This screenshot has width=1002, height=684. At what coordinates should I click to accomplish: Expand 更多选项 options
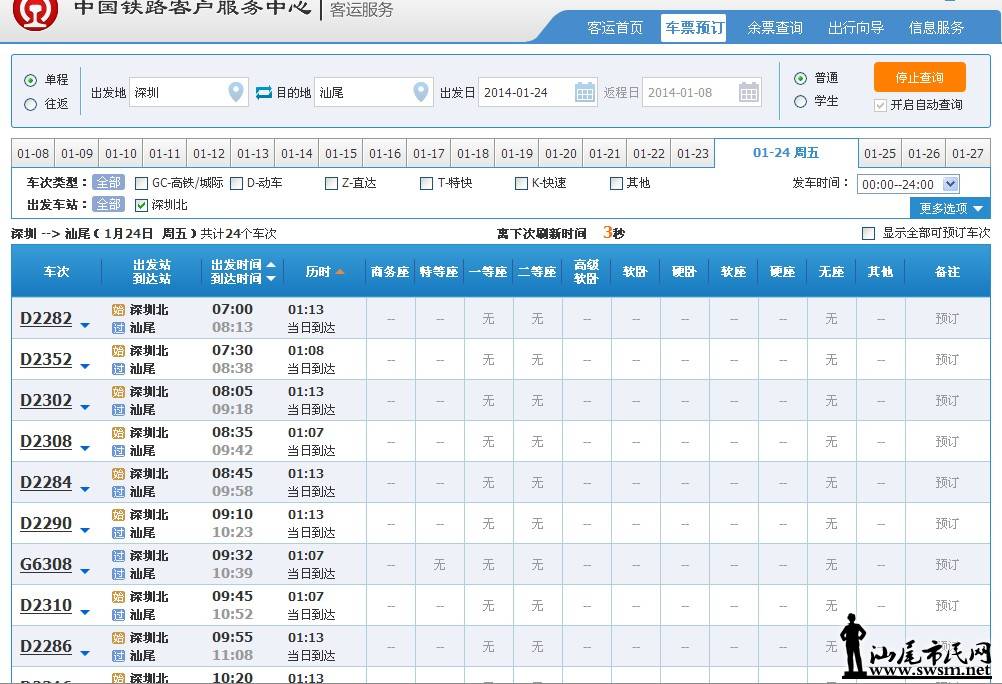(x=950, y=208)
